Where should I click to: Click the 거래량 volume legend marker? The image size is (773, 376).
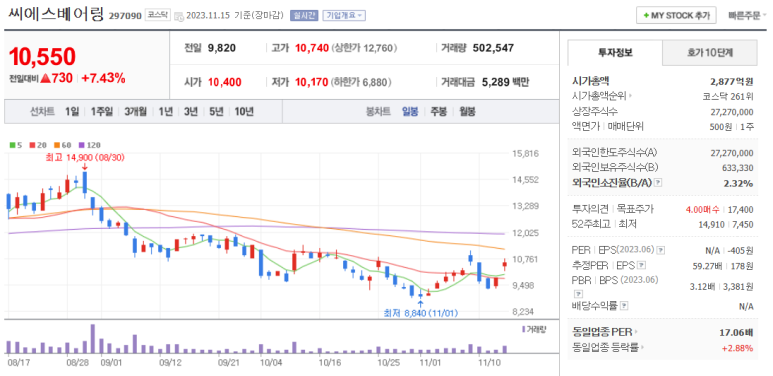tap(523, 329)
